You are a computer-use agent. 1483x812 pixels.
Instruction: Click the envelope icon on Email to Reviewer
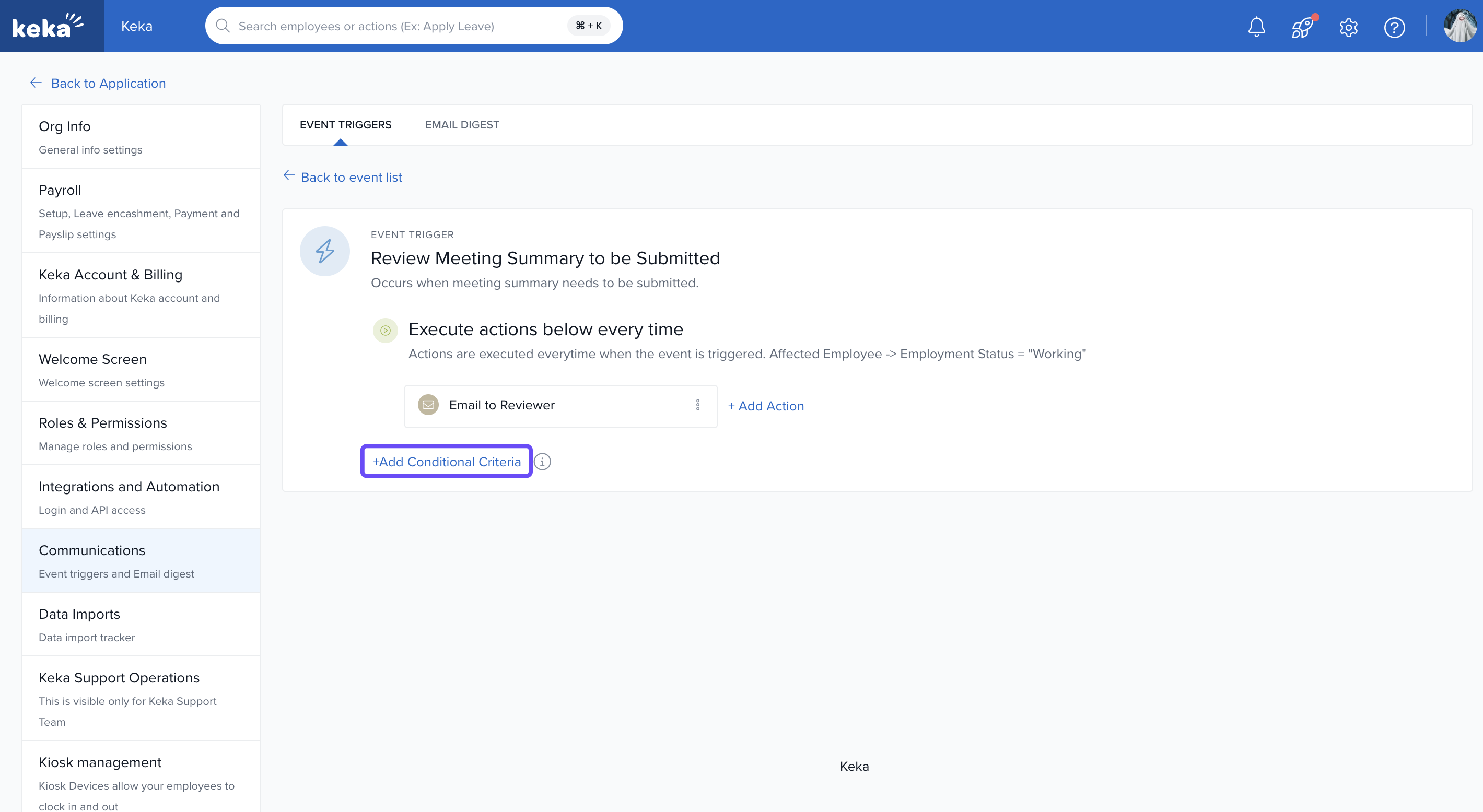(428, 405)
